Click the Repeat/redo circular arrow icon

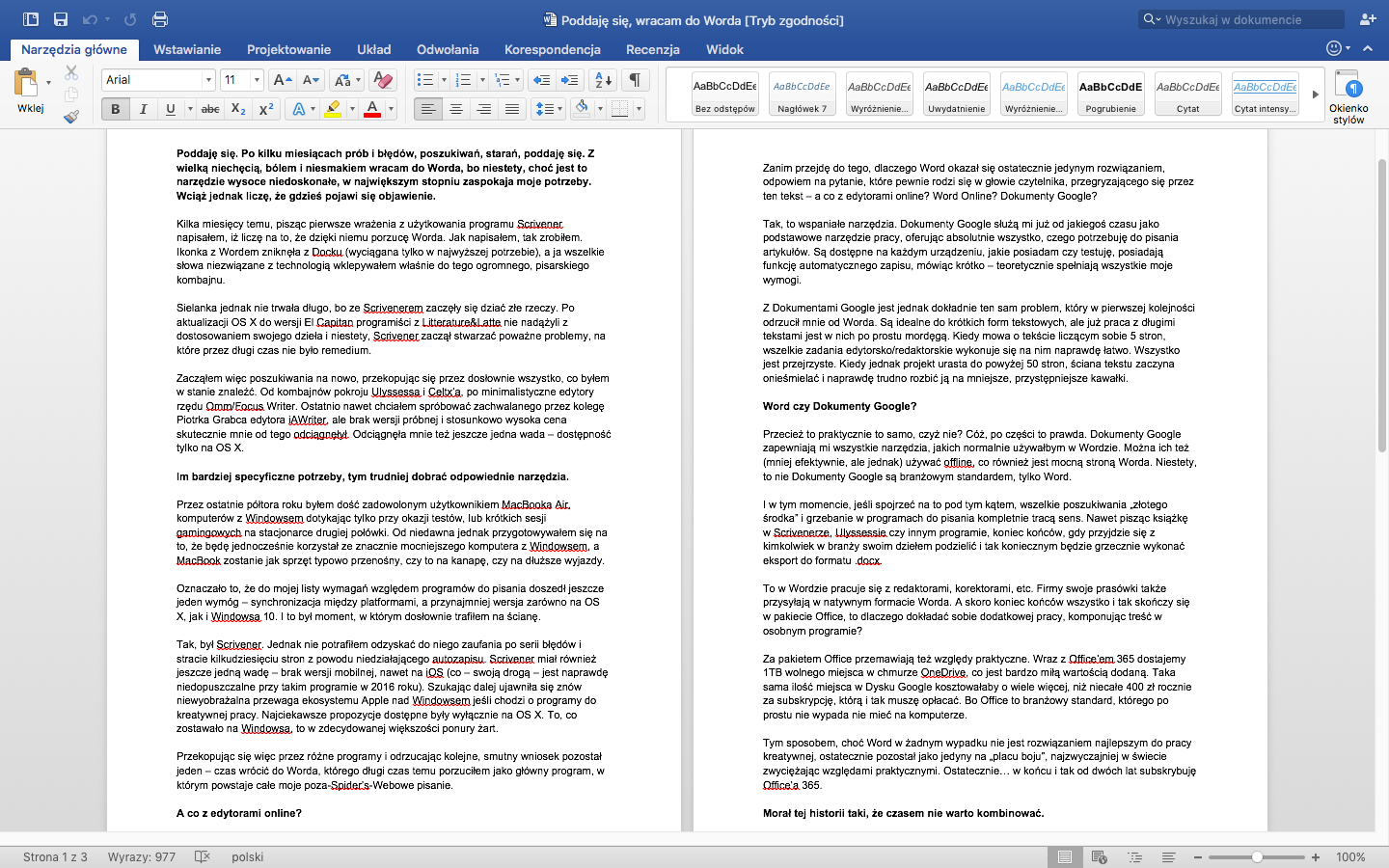coord(130,19)
